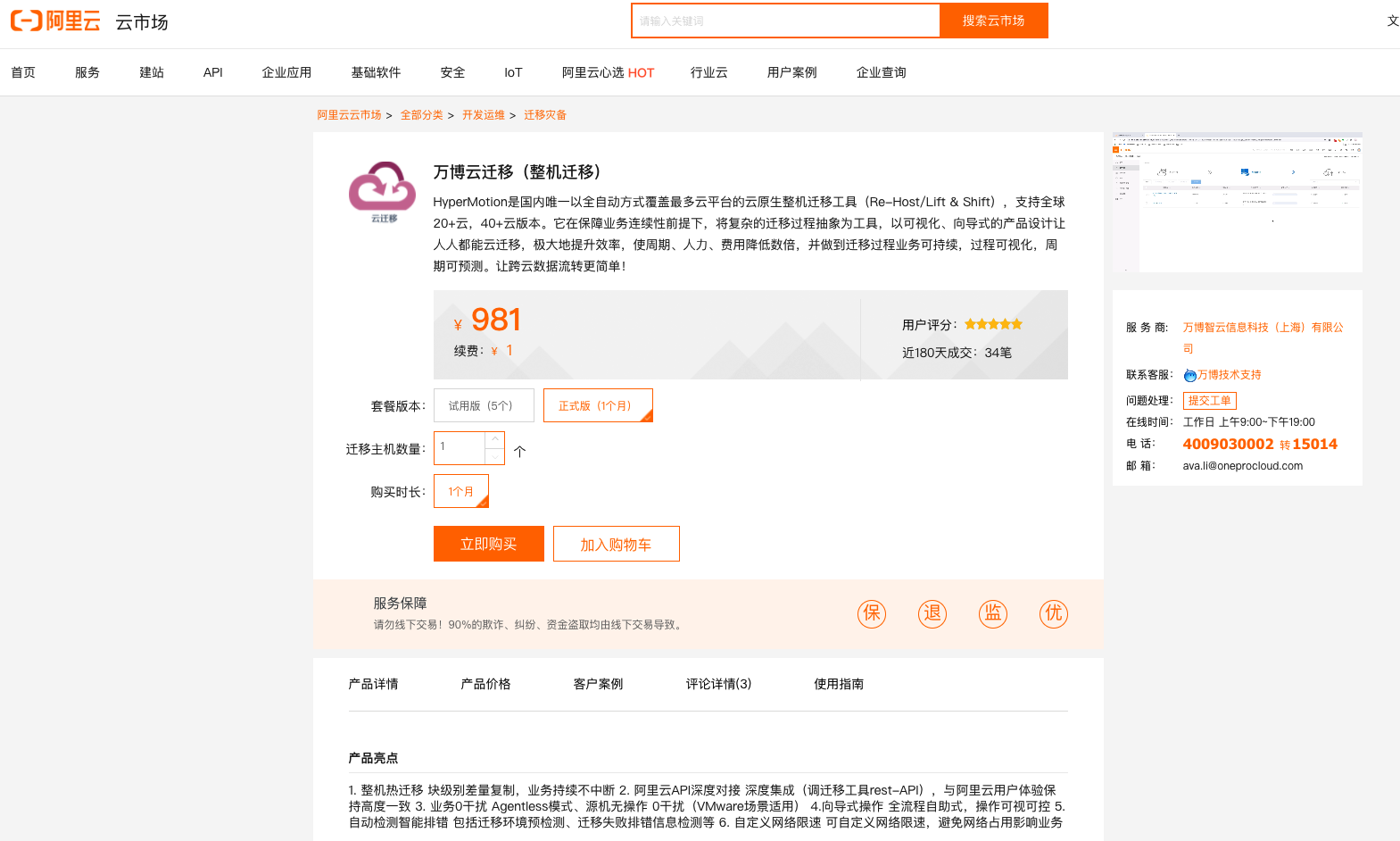This screenshot has width=1400, height=841.
Task: Click the 保 guarantee badge icon
Action: (872, 613)
